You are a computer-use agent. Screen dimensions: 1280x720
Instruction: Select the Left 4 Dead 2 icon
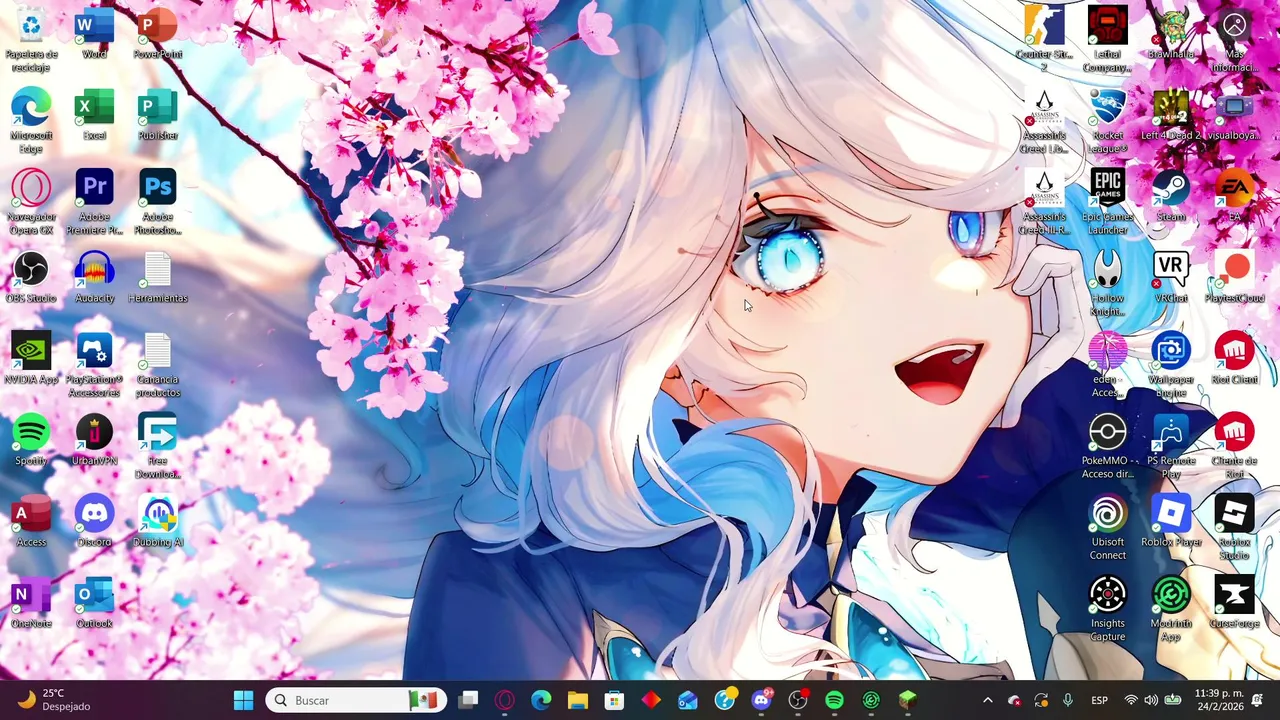1170,113
